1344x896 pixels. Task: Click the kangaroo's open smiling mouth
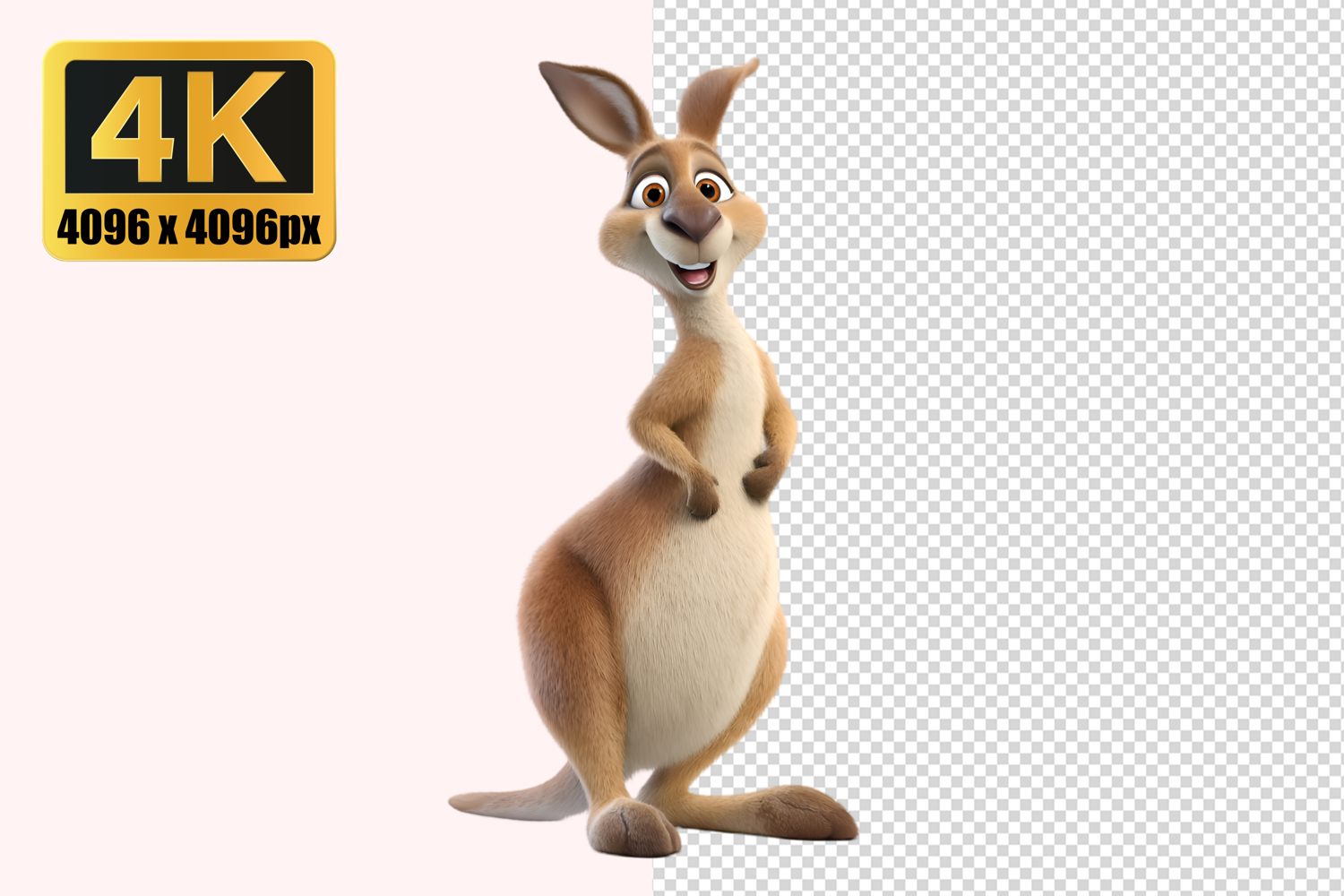[695, 271]
